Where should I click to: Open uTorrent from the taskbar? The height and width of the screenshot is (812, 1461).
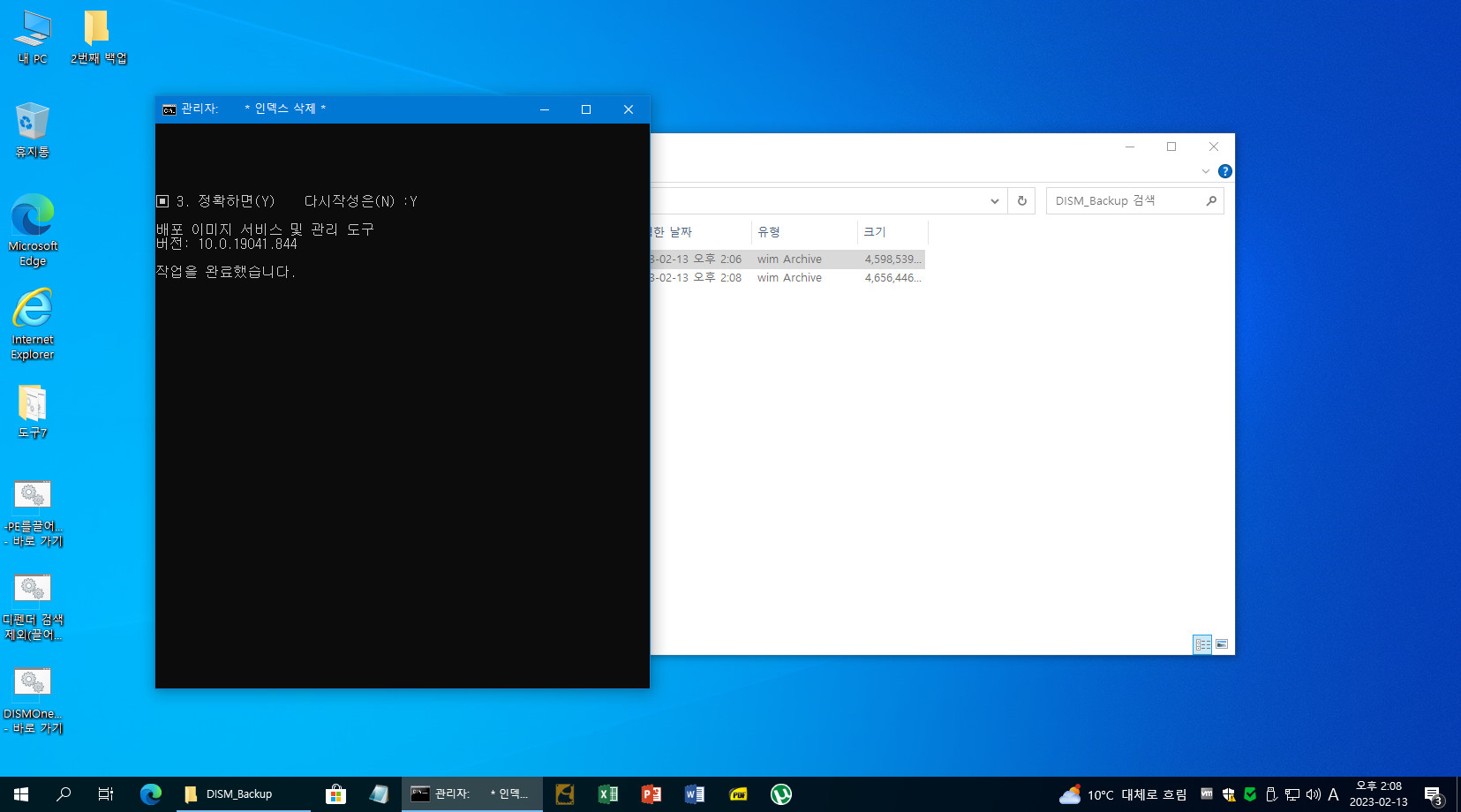pyautogui.click(x=781, y=794)
